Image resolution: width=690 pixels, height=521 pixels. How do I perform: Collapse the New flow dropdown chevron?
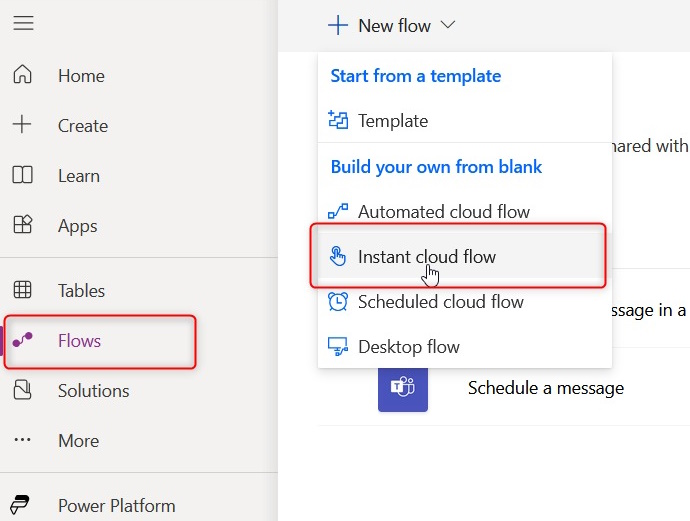(447, 25)
